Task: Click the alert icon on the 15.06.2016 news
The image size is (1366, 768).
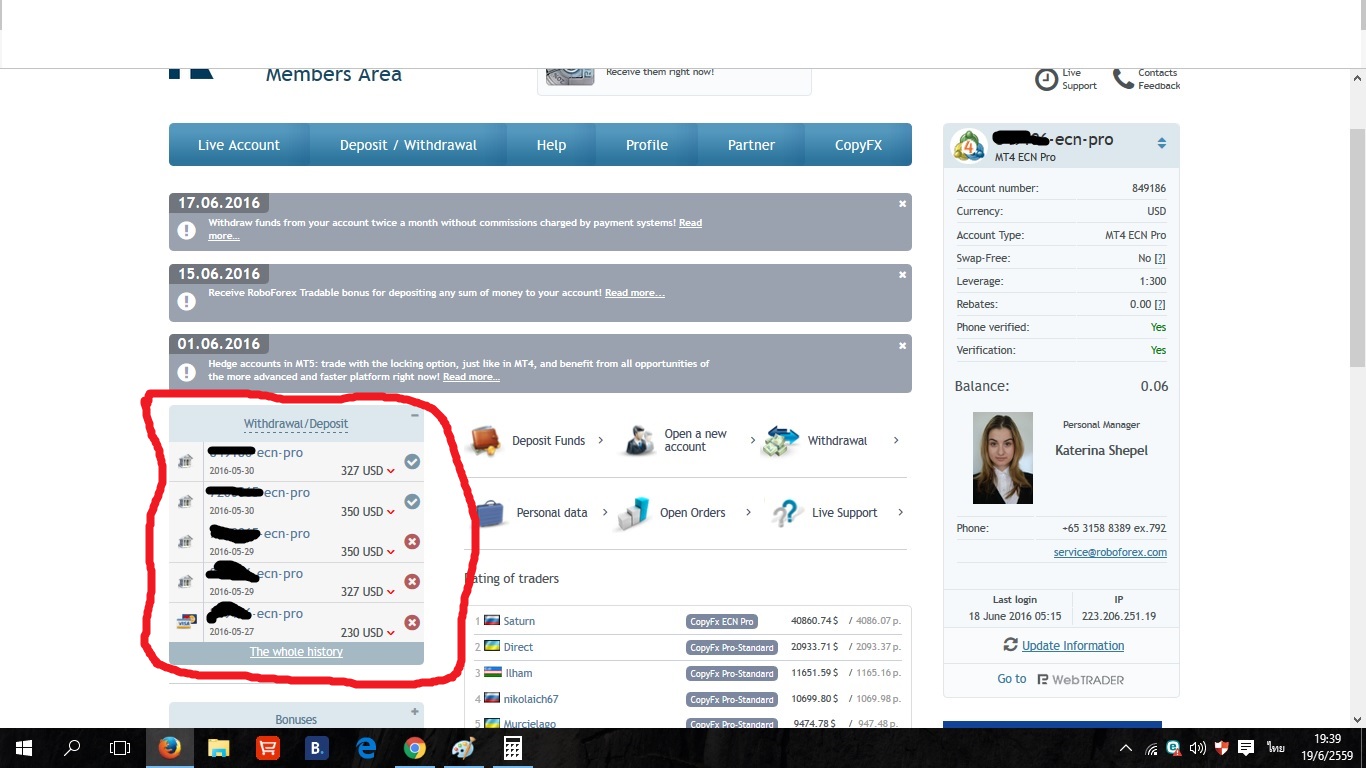Action: [187, 300]
